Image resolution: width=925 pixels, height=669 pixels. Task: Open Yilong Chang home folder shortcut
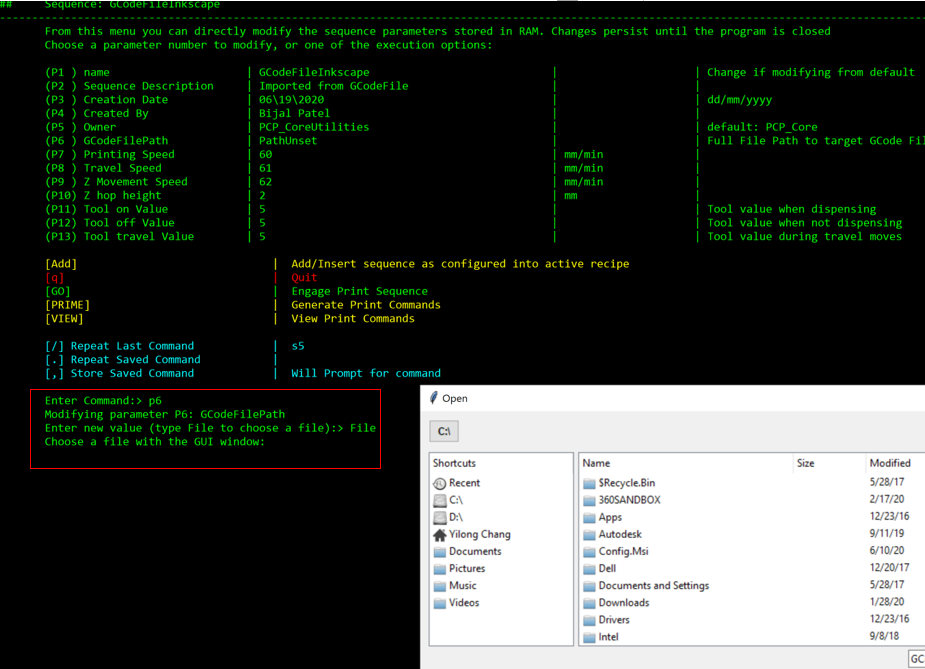click(480, 534)
